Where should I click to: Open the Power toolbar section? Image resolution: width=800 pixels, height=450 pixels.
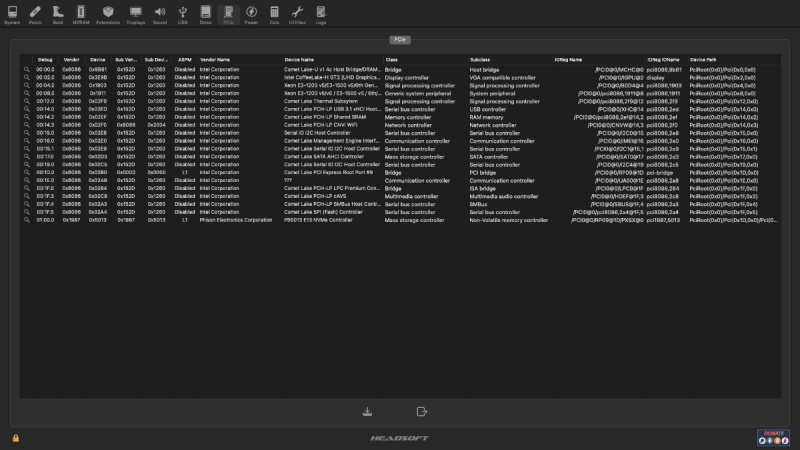pos(251,15)
